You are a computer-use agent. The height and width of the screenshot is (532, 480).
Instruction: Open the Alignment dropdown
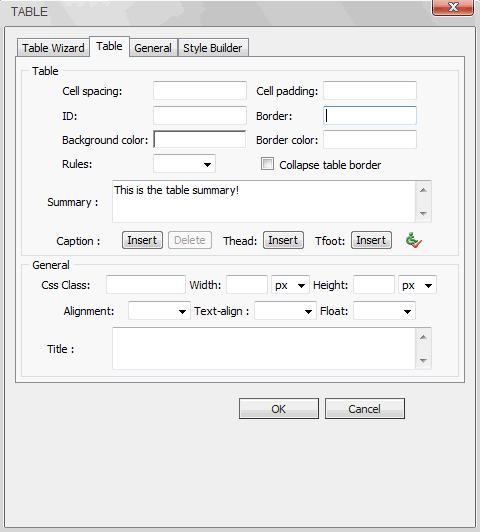159,311
